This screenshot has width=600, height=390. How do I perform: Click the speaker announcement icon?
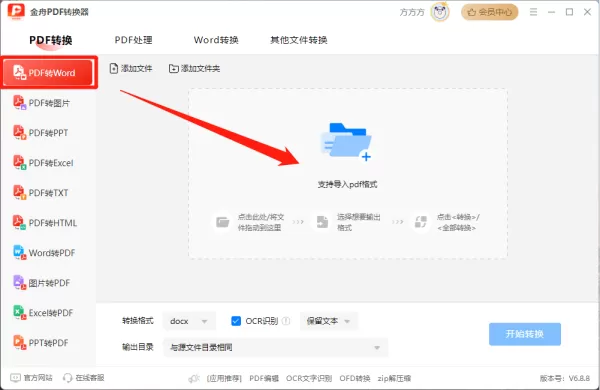click(194, 379)
